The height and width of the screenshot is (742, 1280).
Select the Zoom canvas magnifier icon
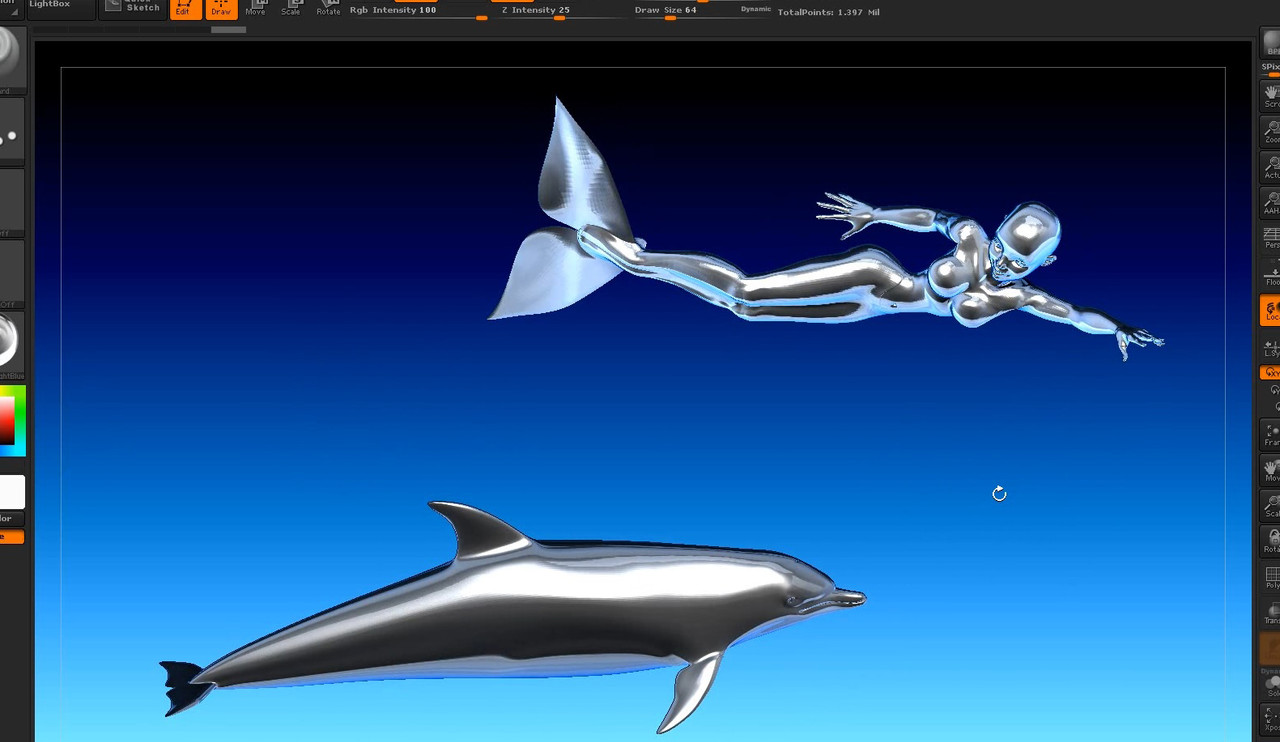point(1270,132)
